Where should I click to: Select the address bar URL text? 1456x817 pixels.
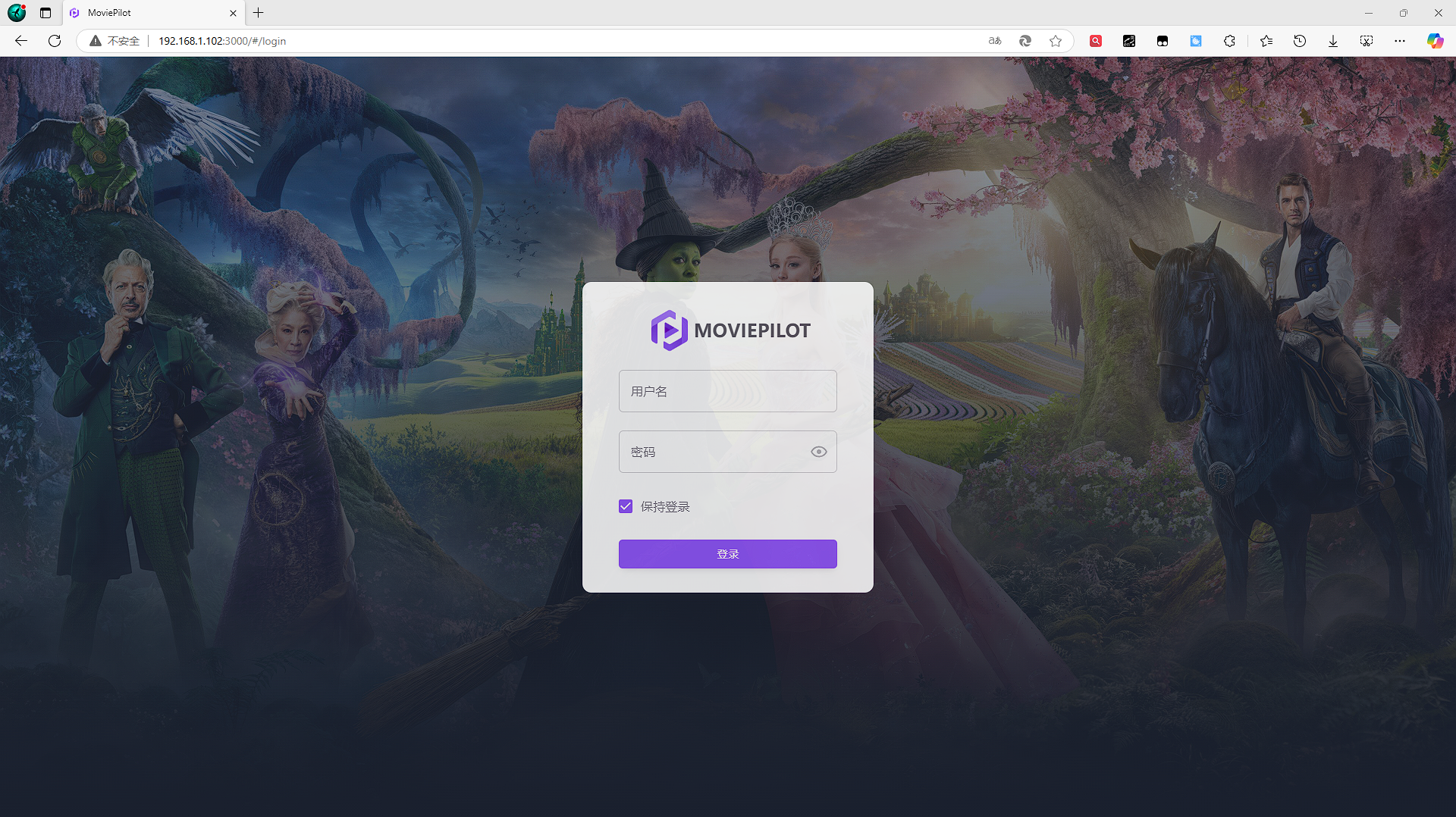[x=222, y=41]
